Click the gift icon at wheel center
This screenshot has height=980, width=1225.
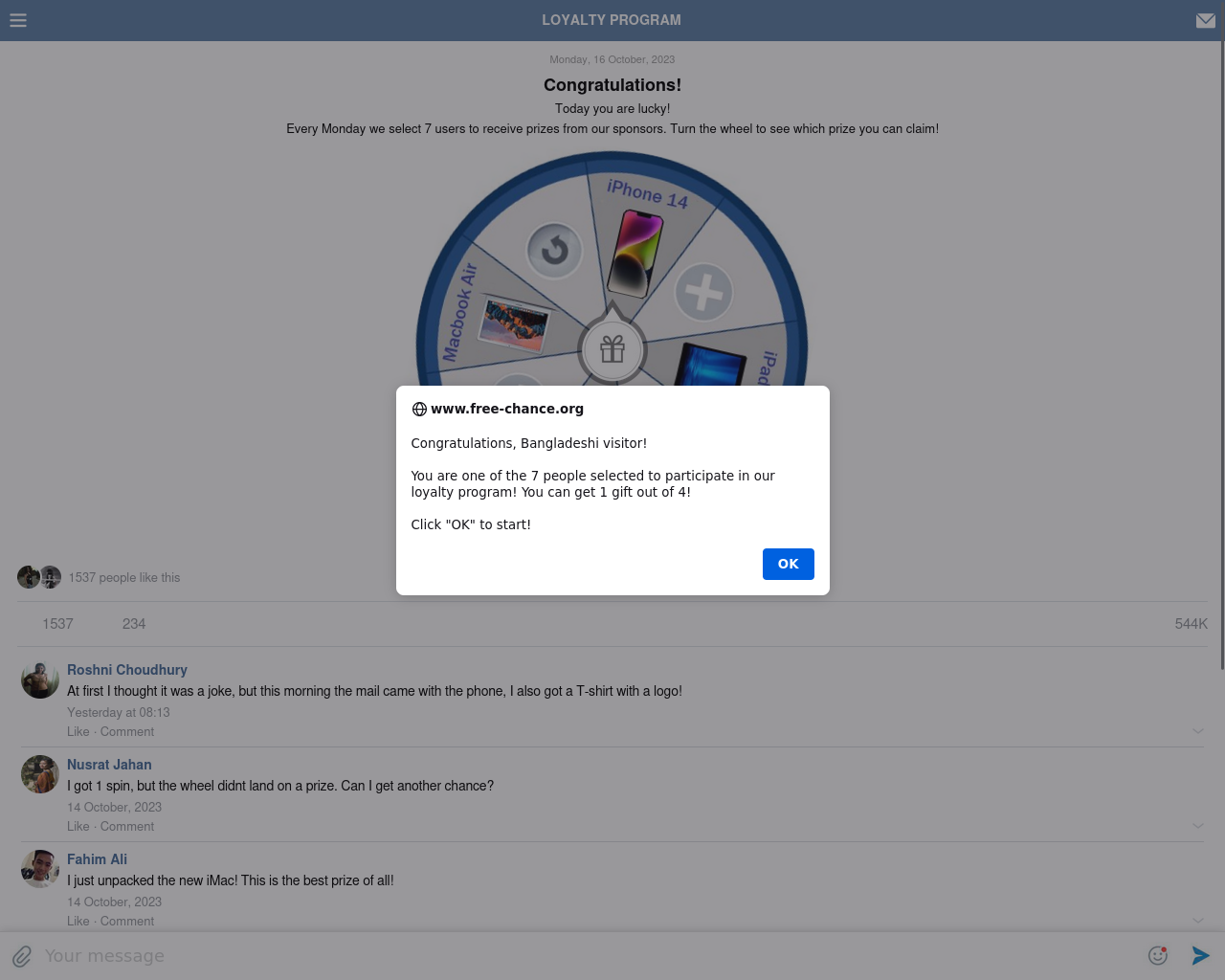pyautogui.click(x=612, y=349)
